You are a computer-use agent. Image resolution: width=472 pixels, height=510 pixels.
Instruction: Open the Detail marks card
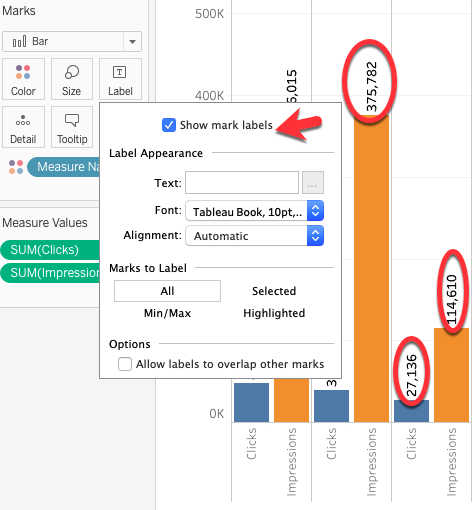(23, 127)
